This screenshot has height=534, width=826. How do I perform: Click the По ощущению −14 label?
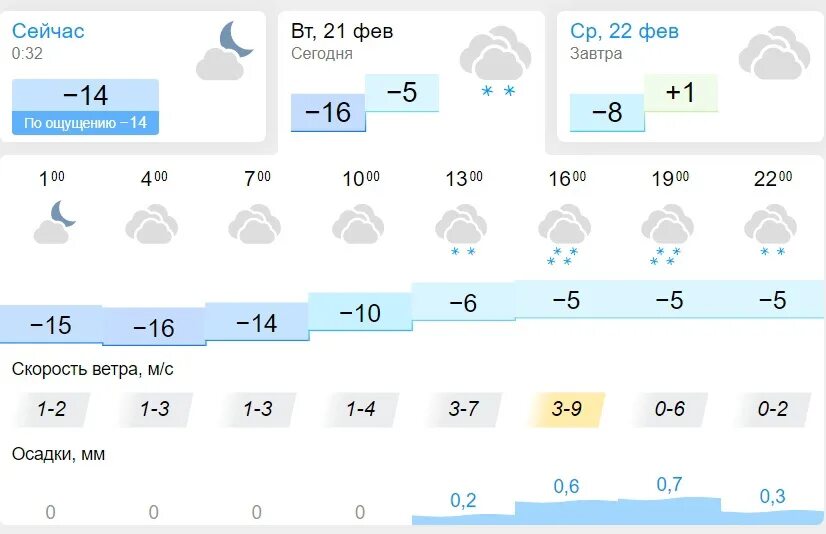click(85, 123)
